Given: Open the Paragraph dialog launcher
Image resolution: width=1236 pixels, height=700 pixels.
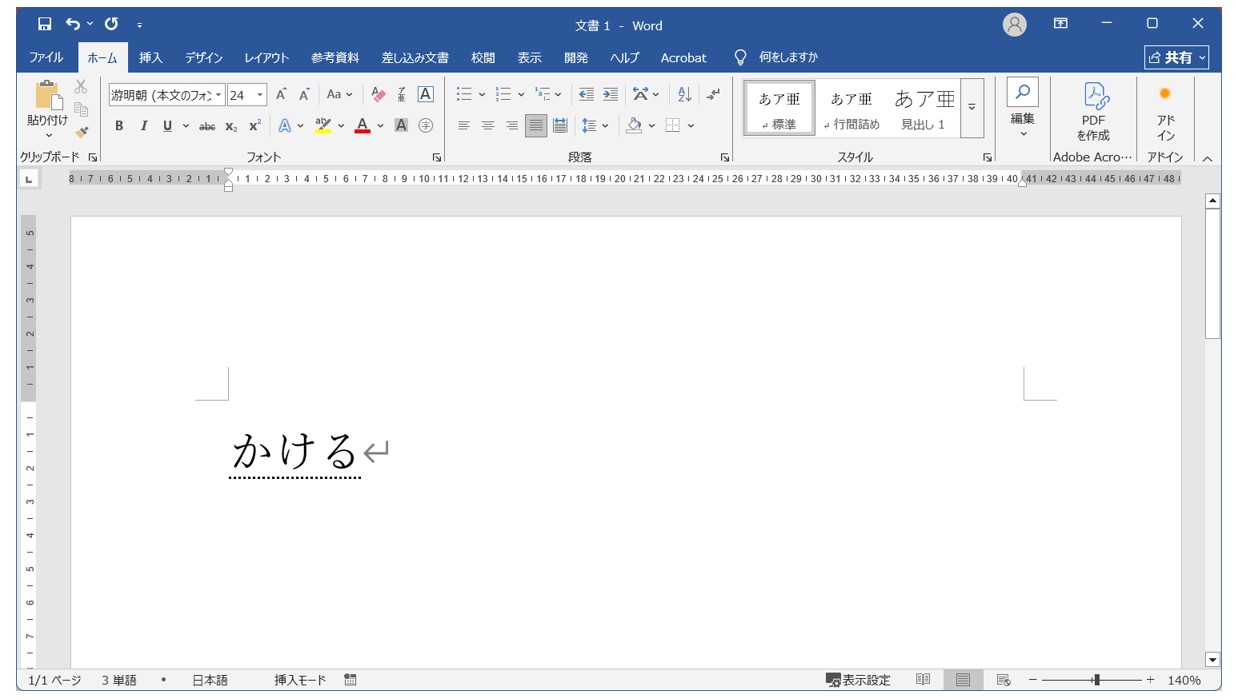Looking at the screenshot, I should [725, 158].
